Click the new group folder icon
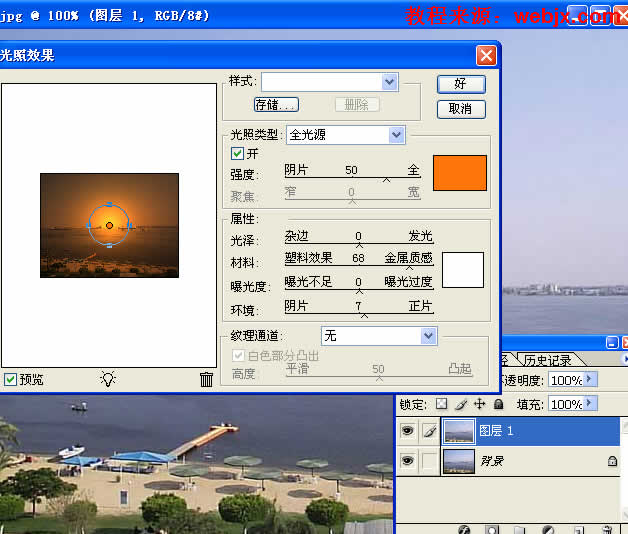The height and width of the screenshot is (534, 628). (x=519, y=530)
